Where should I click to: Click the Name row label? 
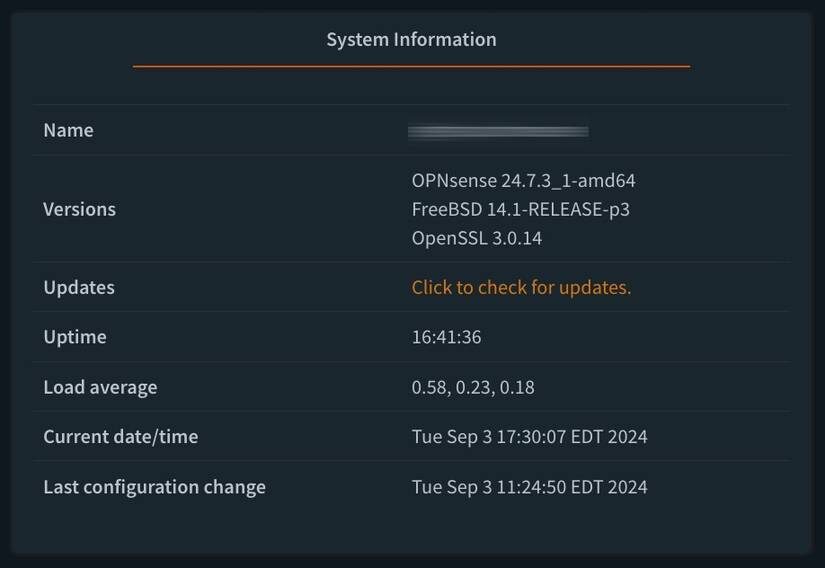[x=68, y=130]
